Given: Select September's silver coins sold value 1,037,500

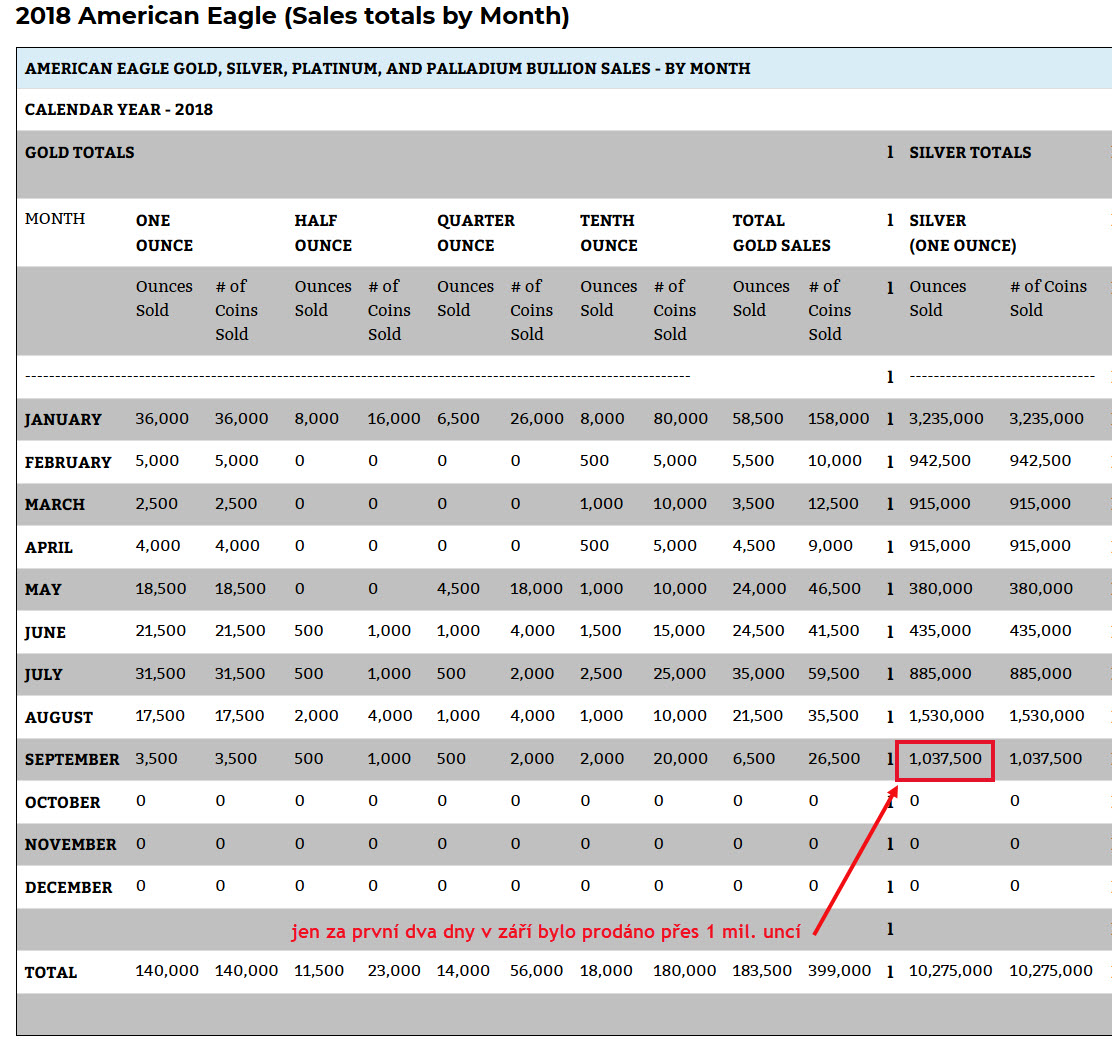Looking at the screenshot, I should [x=1046, y=758].
